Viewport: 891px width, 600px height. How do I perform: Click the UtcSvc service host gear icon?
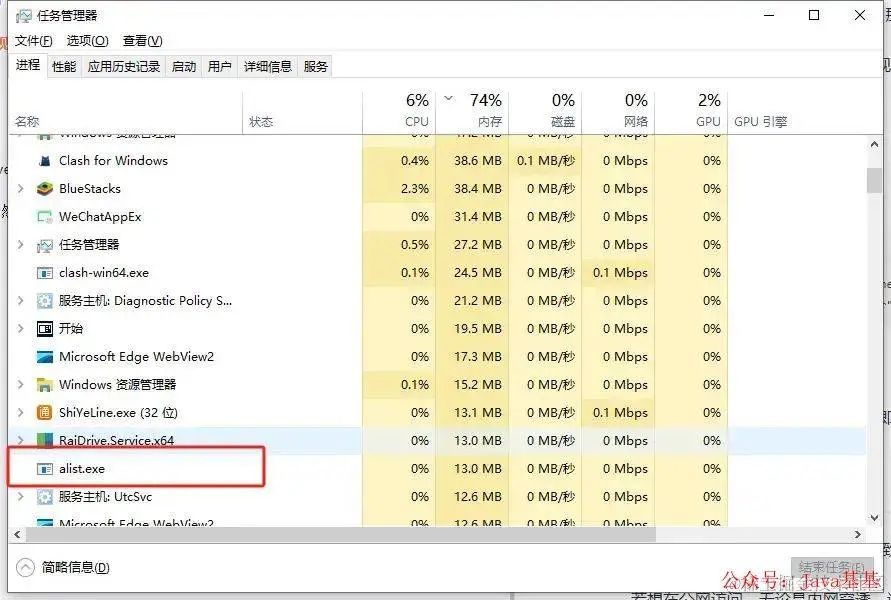coord(44,497)
